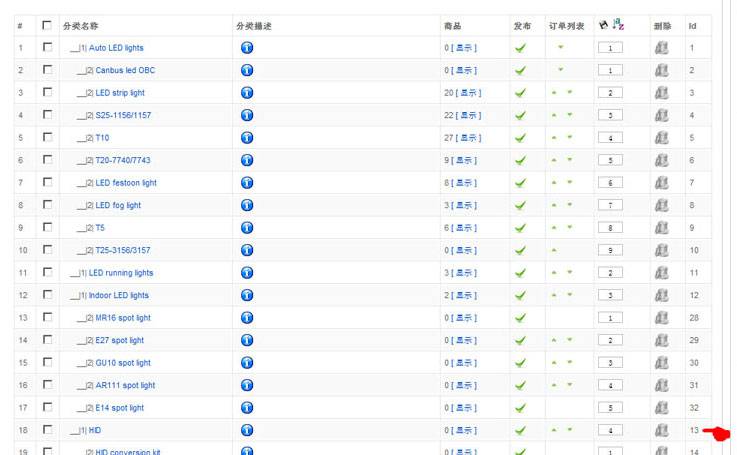This screenshot has width=737, height=455.
Task: Click the delete icon in the HID row
Action: tap(661, 430)
